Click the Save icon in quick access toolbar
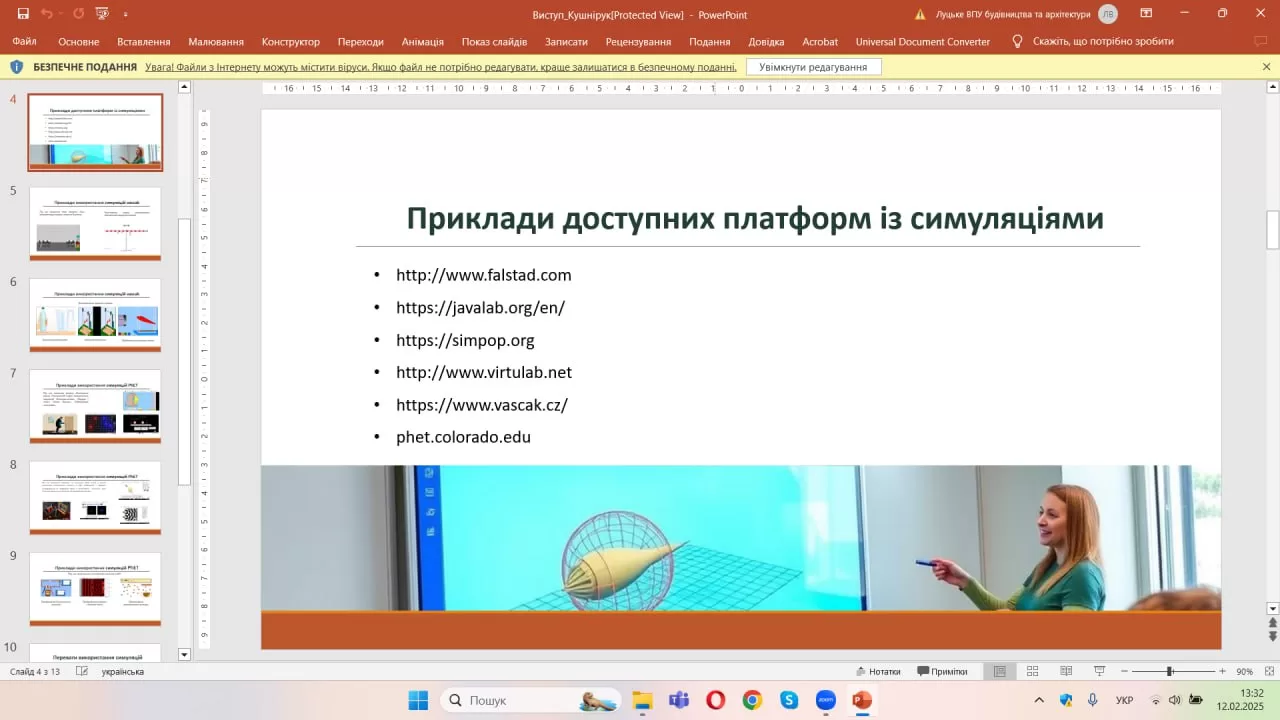 click(x=23, y=14)
